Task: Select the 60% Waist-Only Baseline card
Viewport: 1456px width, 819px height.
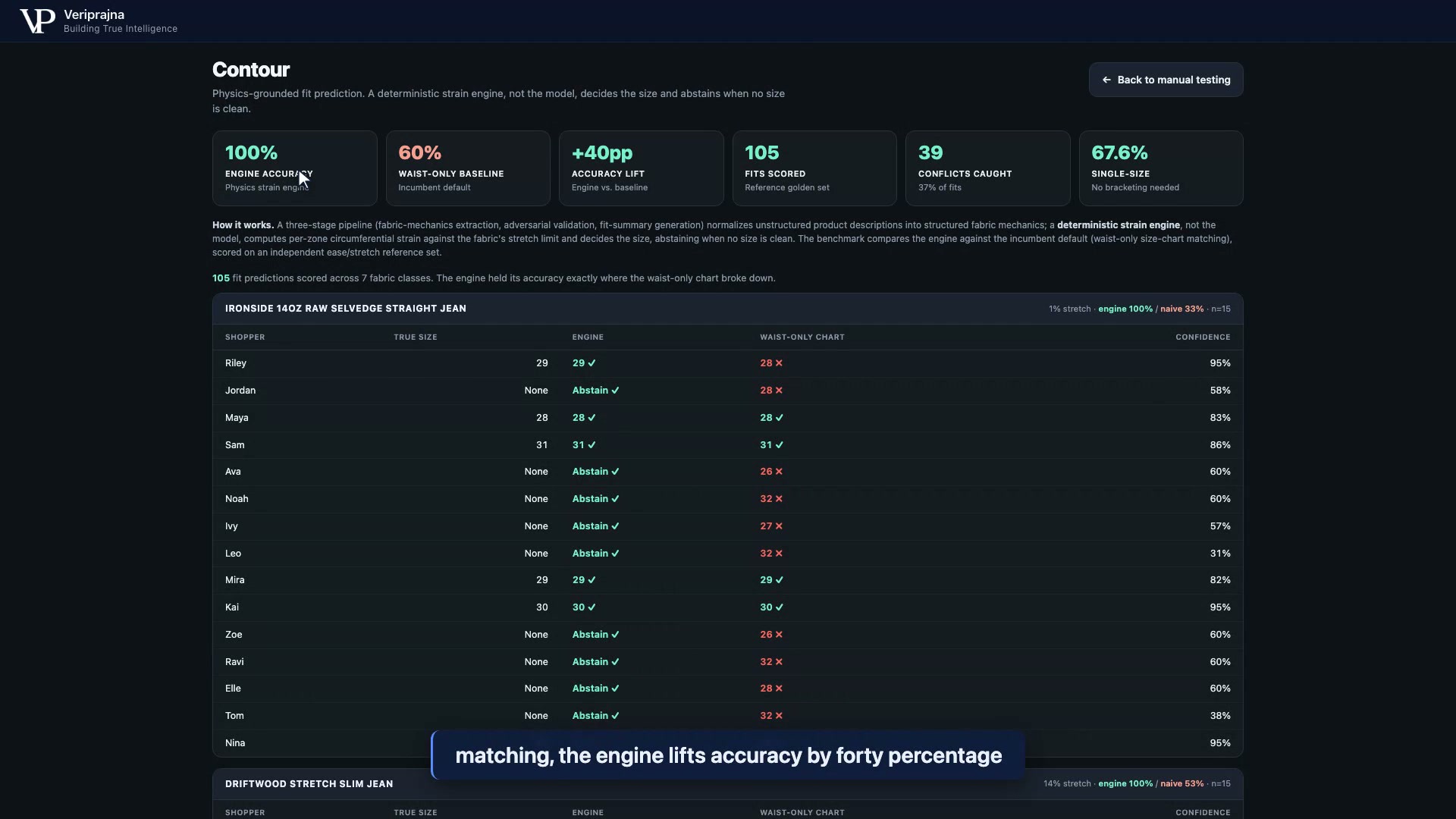Action: pyautogui.click(x=468, y=168)
